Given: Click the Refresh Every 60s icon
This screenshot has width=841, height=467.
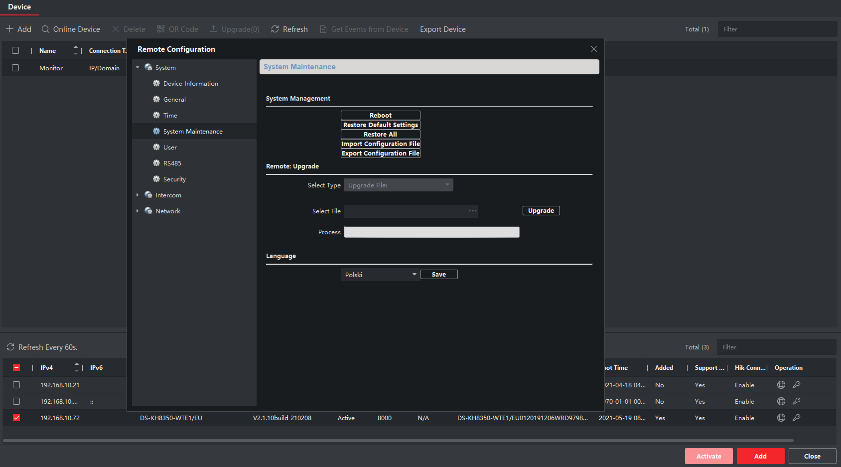Looking at the screenshot, I should point(11,347).
